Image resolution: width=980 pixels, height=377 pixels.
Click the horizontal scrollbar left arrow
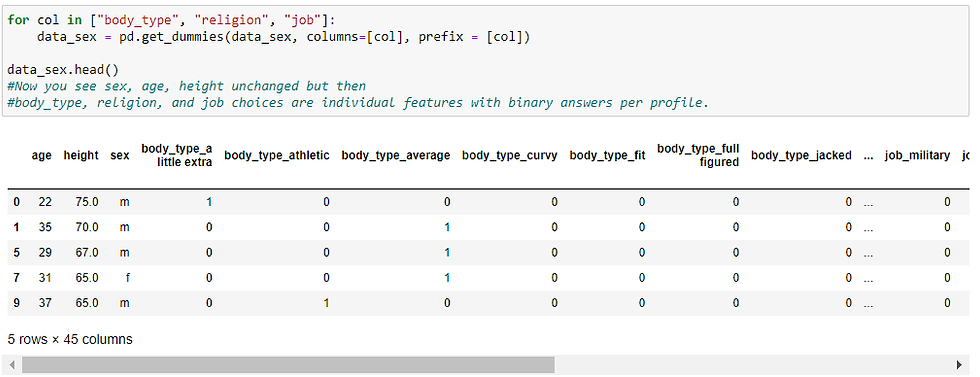tap(12, 364)
